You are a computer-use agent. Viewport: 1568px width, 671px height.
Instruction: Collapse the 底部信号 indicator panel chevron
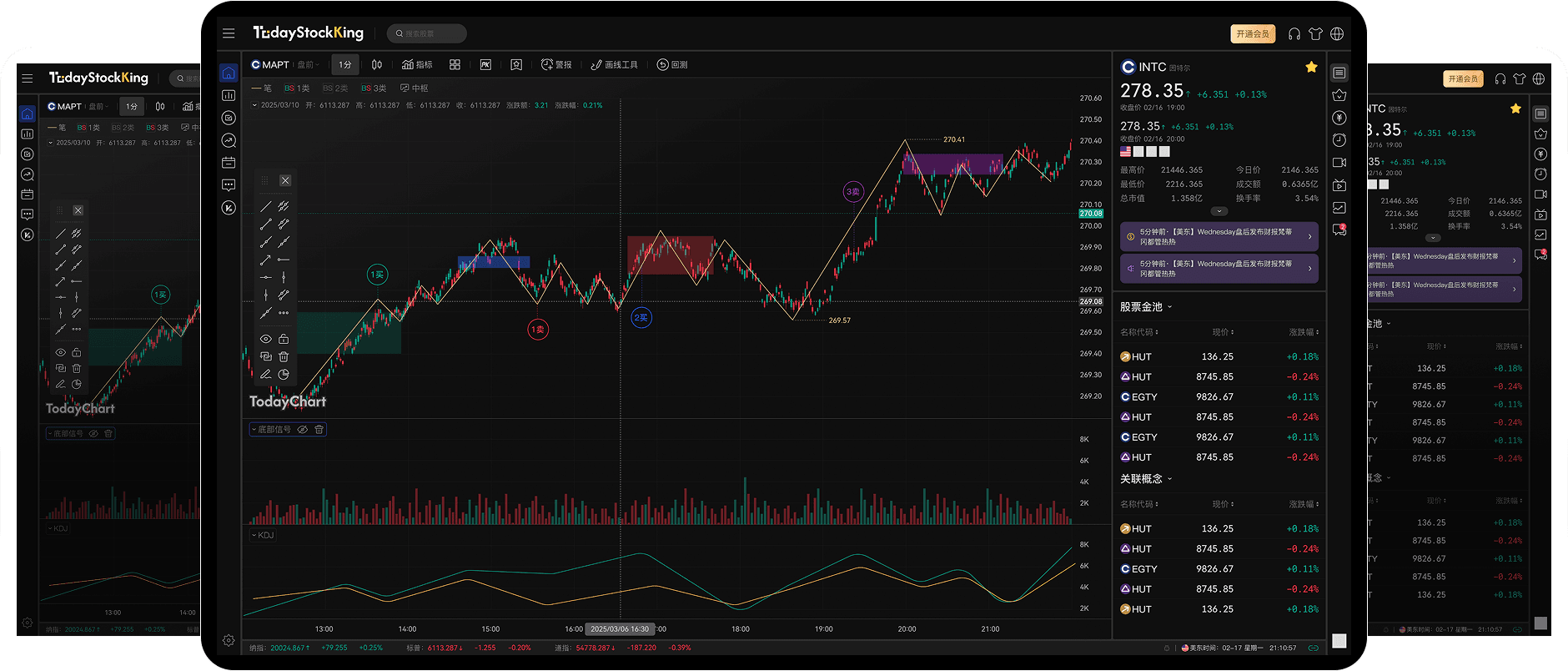(254, 429)
